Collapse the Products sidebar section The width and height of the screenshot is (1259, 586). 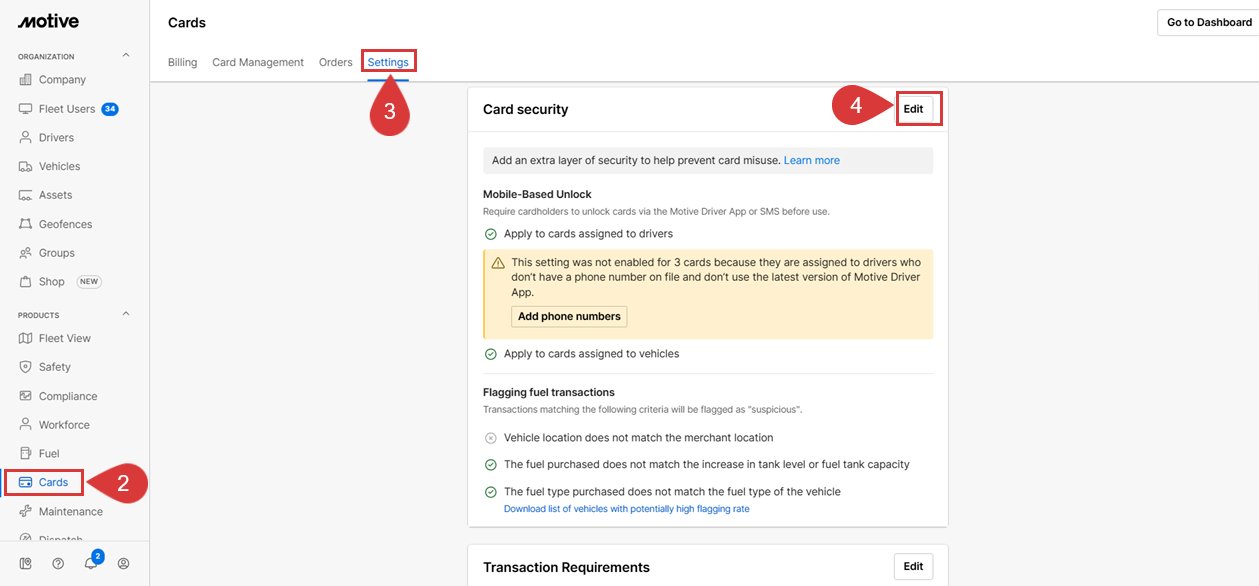click(x=126, y=314)
